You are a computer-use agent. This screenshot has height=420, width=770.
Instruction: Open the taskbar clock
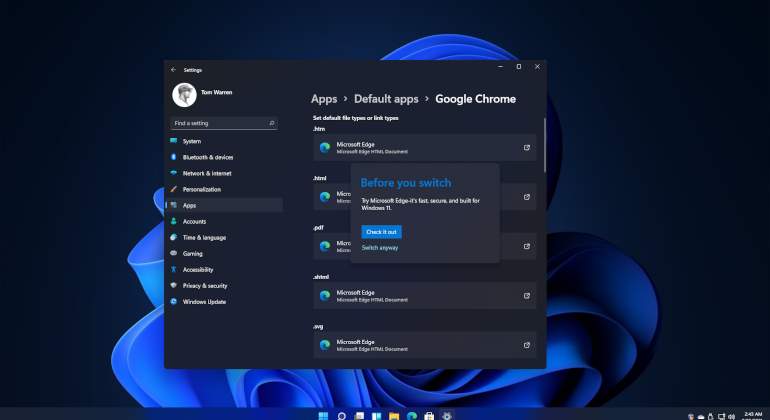pos(753,416)
